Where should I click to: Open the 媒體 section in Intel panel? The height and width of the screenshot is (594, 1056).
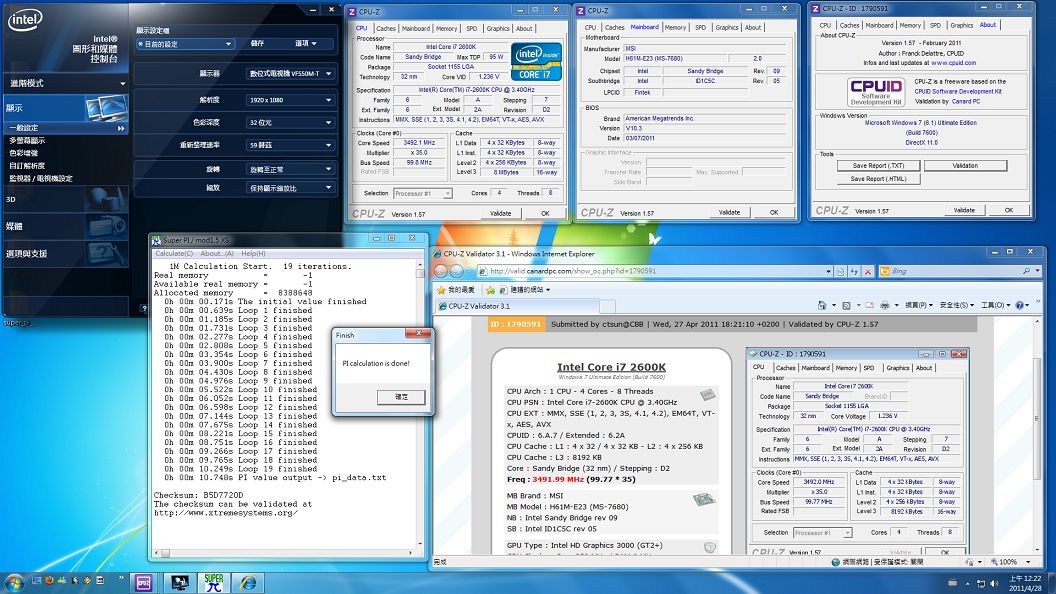pyautogui.click(x=65, y=226)
